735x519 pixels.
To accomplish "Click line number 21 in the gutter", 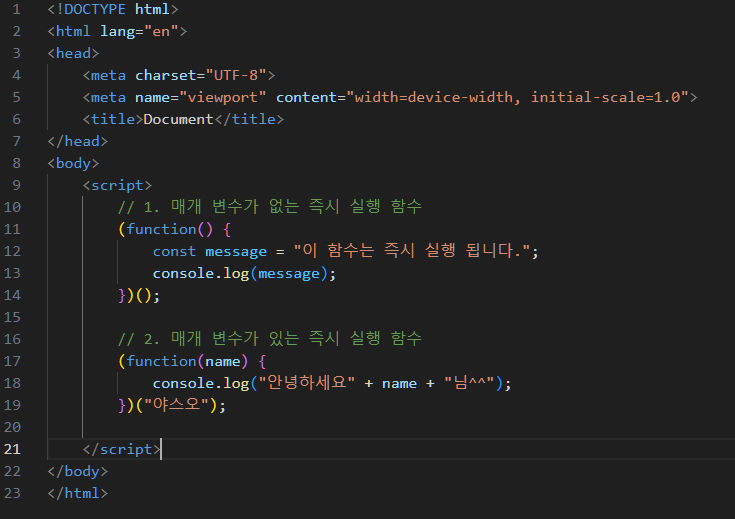I will (x=12, y=449).
